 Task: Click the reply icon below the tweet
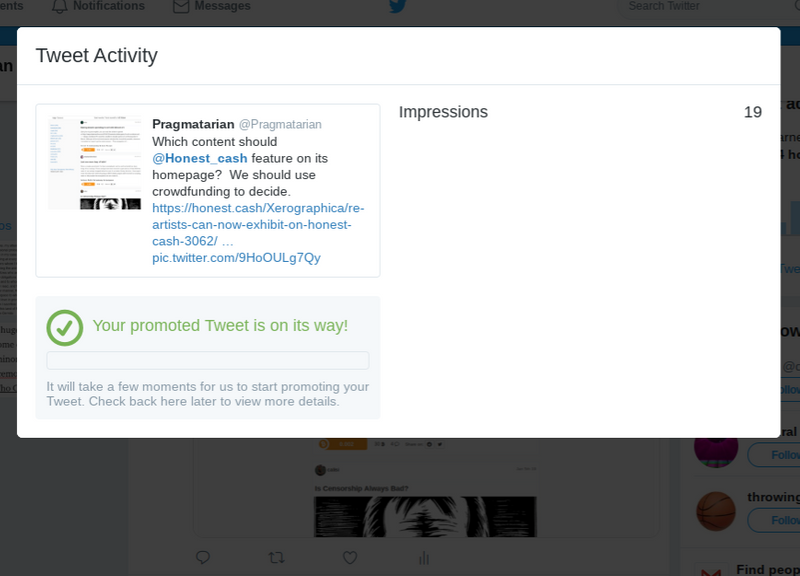click(x=203, y=557)
